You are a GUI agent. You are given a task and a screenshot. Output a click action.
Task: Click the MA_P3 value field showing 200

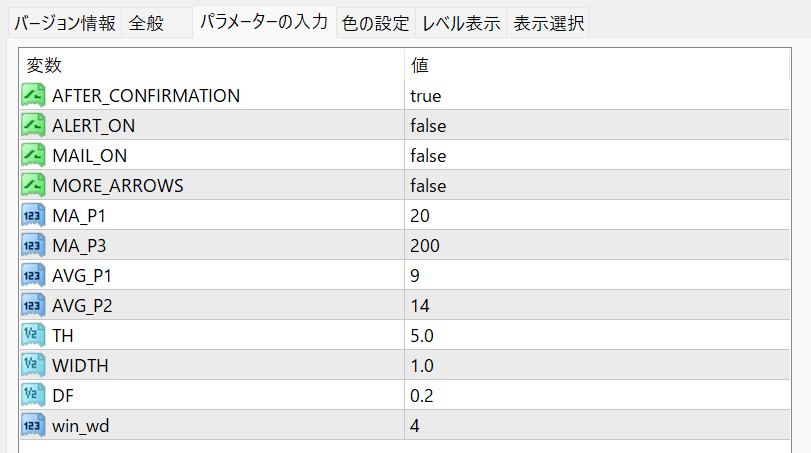tap(425, 246)
